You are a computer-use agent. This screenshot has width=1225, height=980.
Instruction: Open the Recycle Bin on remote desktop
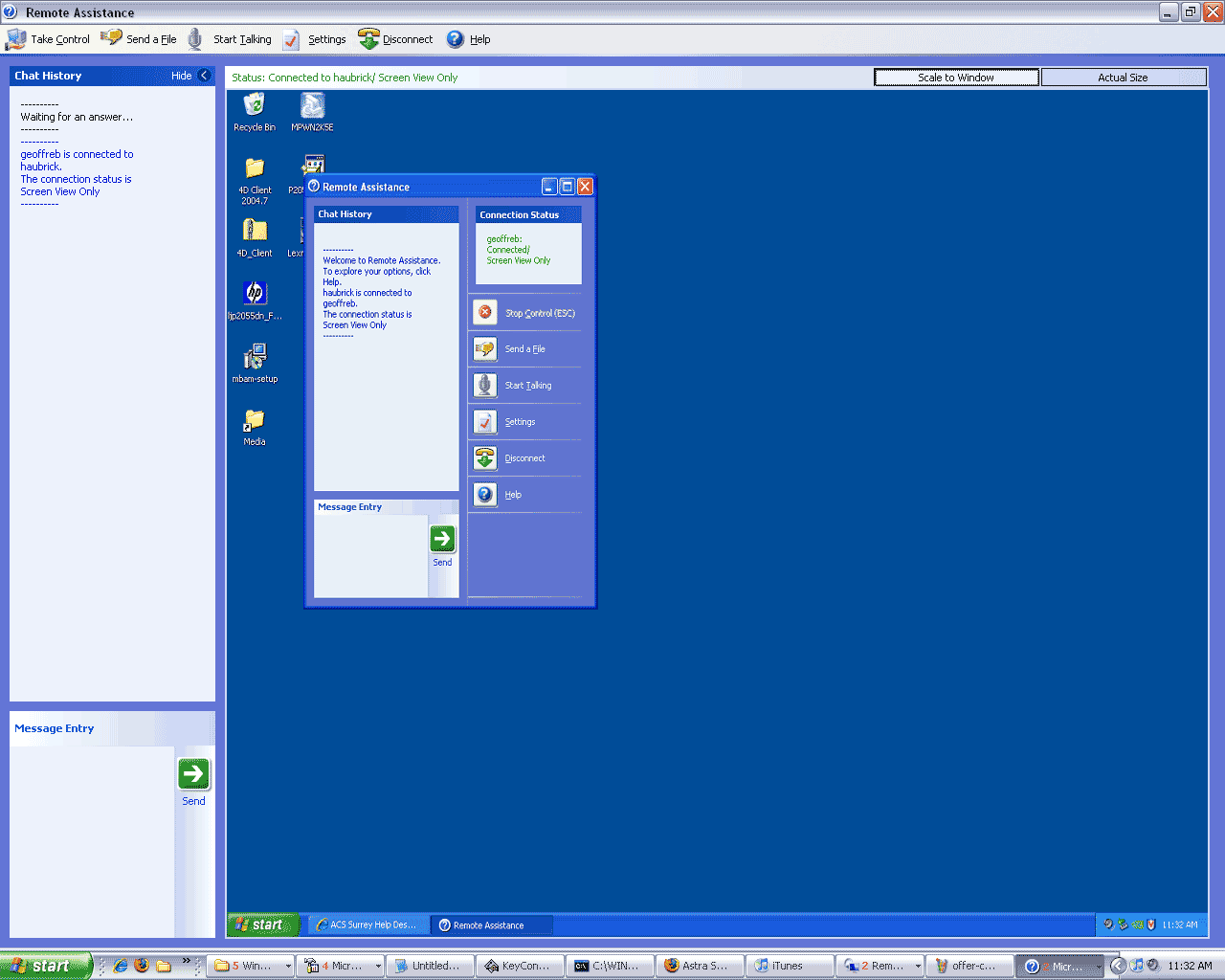pos(255,107)
